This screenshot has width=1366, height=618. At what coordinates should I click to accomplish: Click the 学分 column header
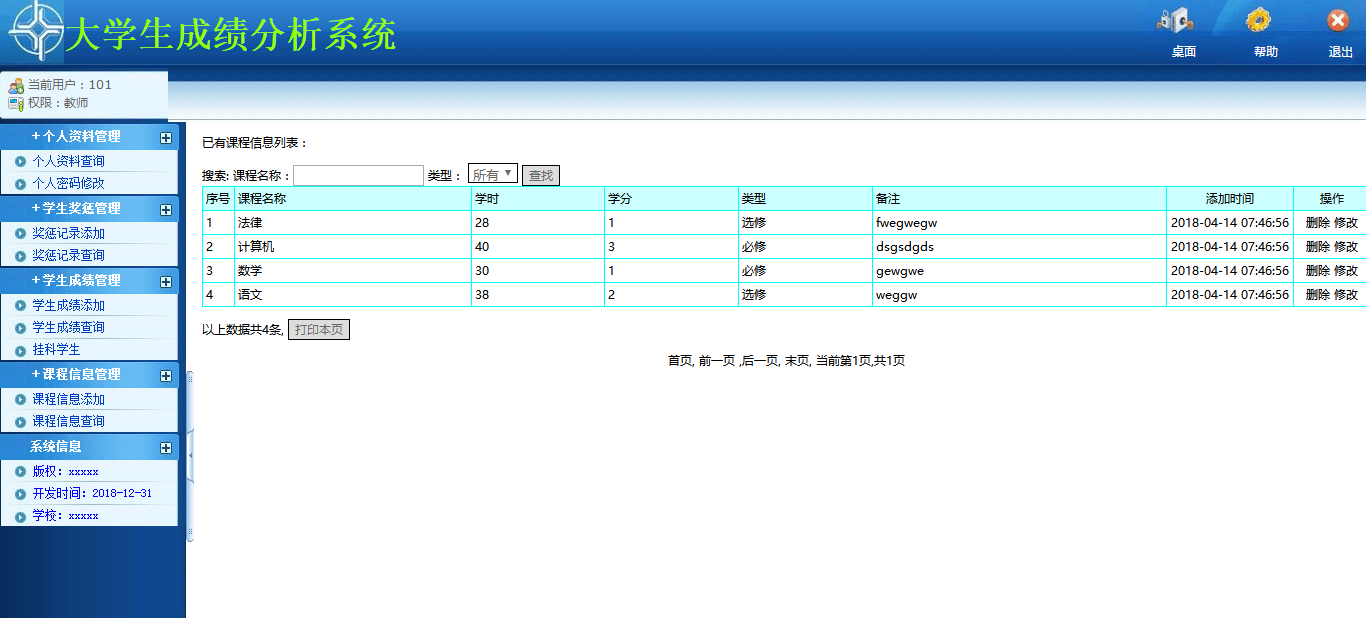(671, 199)
